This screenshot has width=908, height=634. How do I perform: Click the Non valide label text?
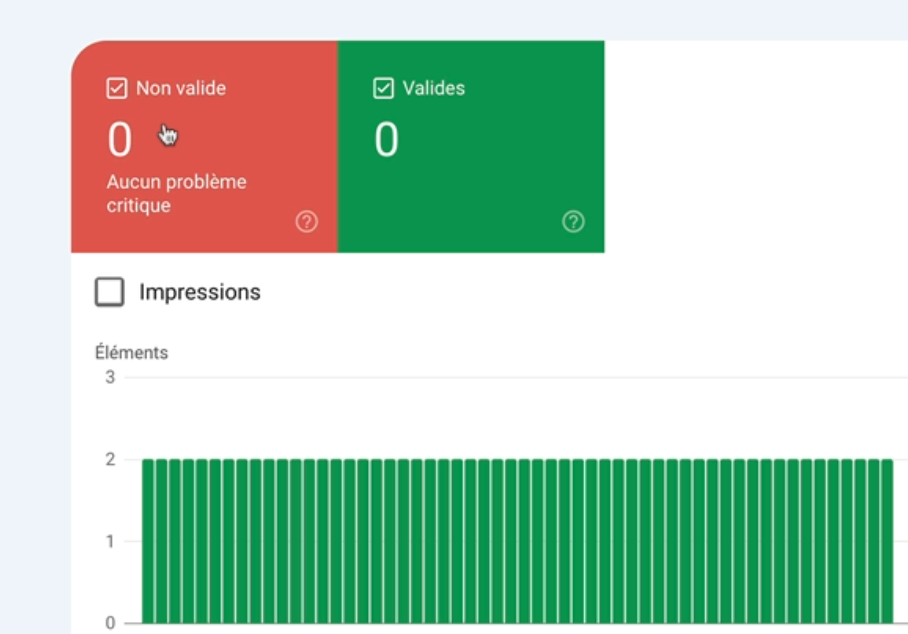[x=181, y=89]
